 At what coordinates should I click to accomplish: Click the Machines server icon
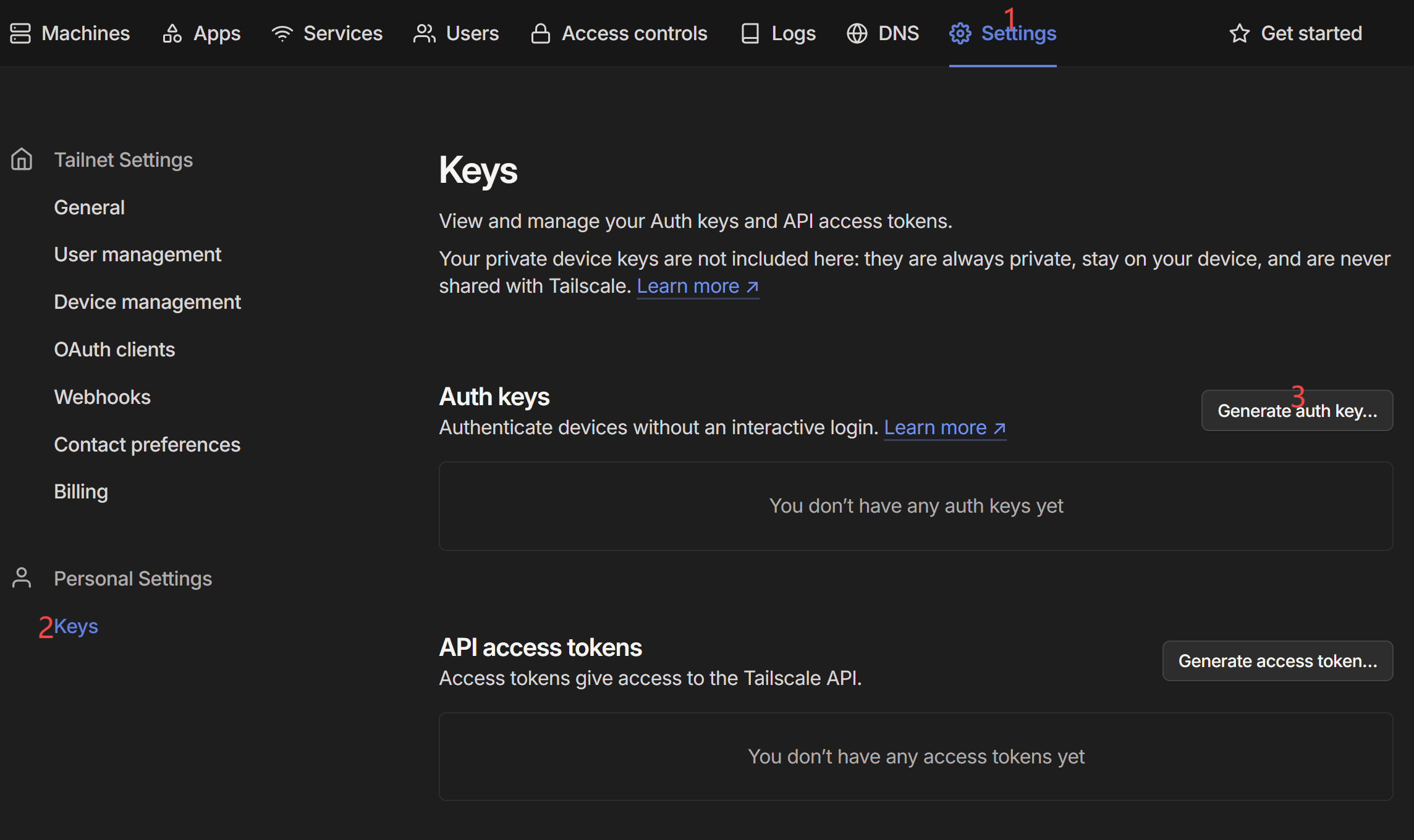[20, 33]
